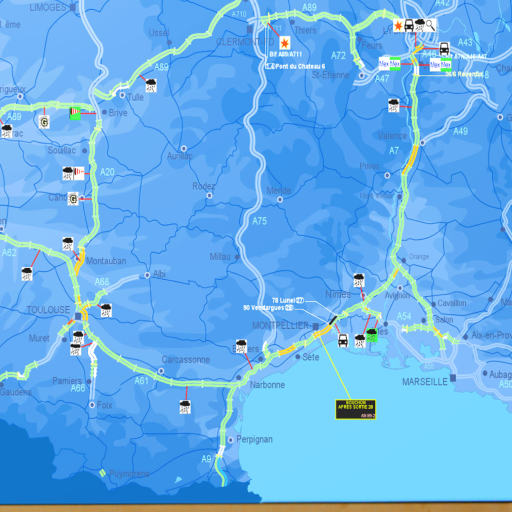Click the rain cloud icon above Nîmes
The width and height of the screenshot is (512, 512).
(359, 280)
